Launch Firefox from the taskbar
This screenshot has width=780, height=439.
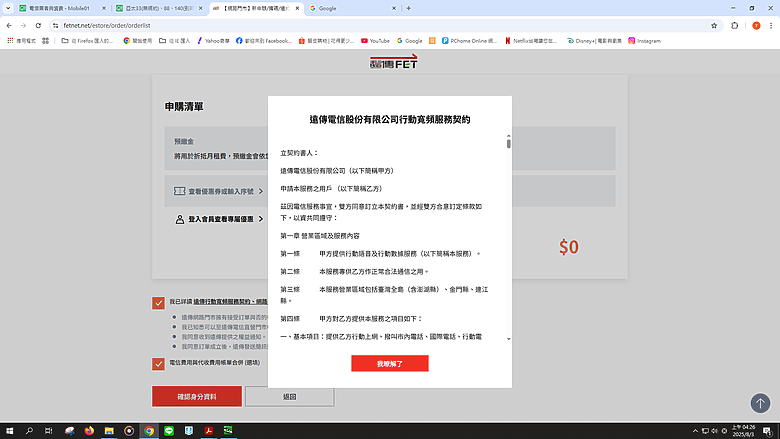click(89, 431)
